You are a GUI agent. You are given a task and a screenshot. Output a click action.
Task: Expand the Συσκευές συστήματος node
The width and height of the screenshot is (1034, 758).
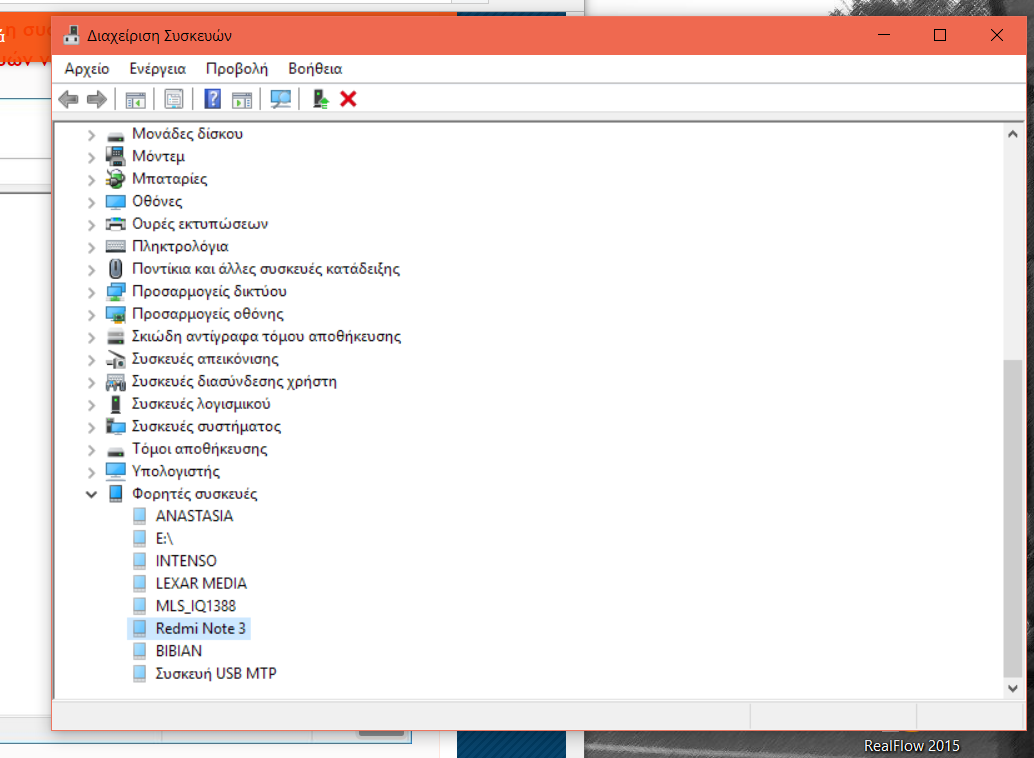(92, 427)
